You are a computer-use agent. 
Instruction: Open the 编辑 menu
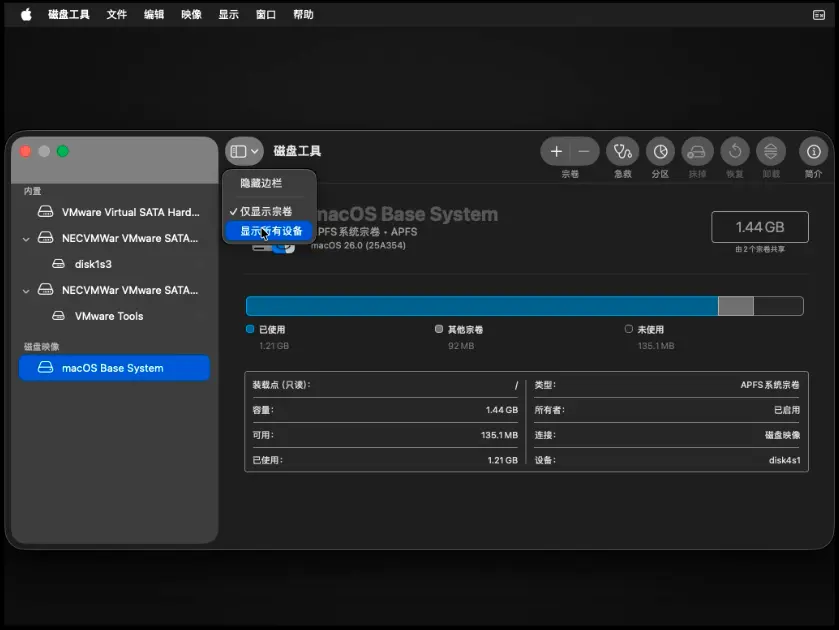pyautogui.click(x=154, y=14)
